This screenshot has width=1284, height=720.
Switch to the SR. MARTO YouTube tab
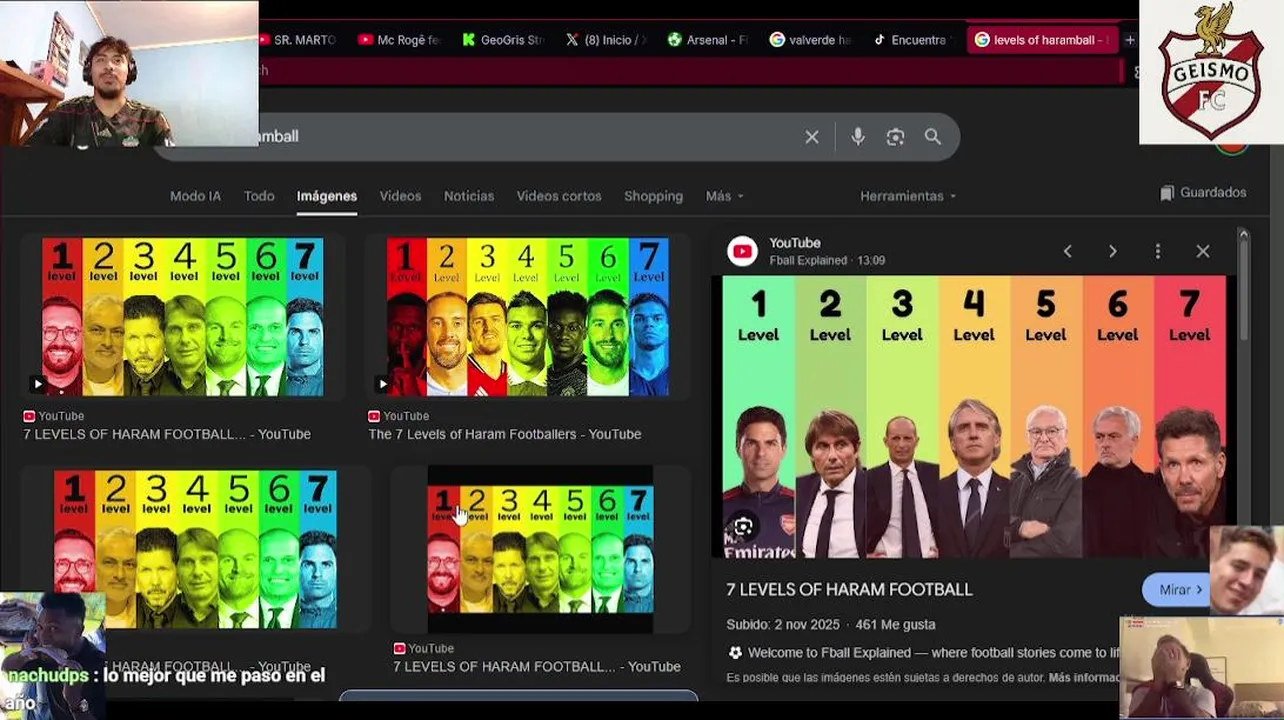coord(298,40)
